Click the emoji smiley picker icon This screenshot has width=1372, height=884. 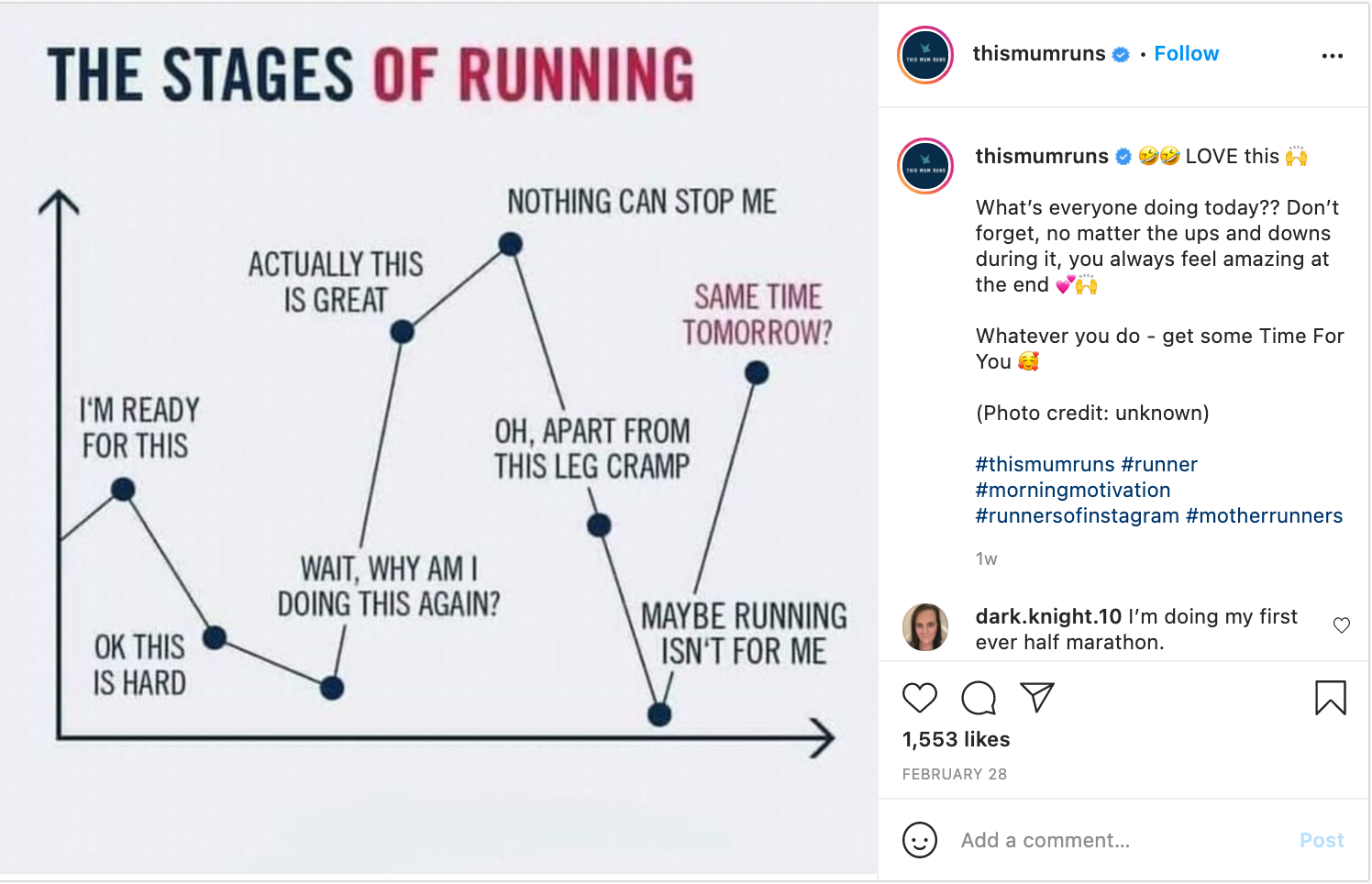click(x=919, y=840)
